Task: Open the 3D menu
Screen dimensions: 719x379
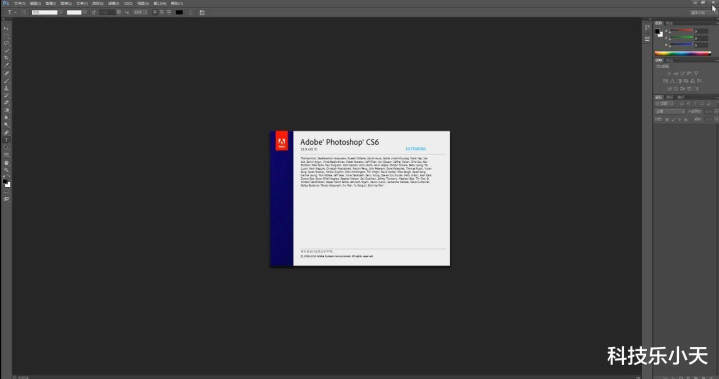Action: point(128,3)
